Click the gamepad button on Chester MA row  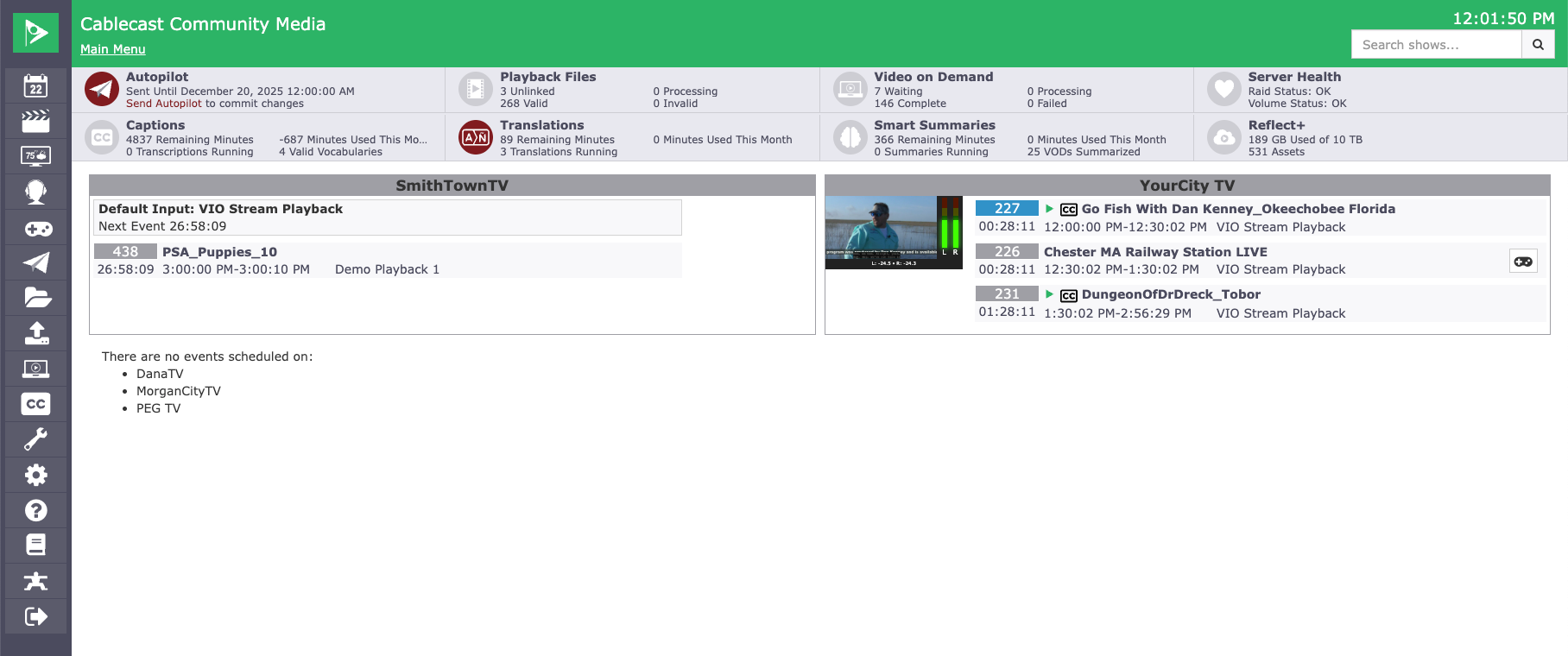point(1523,261)
